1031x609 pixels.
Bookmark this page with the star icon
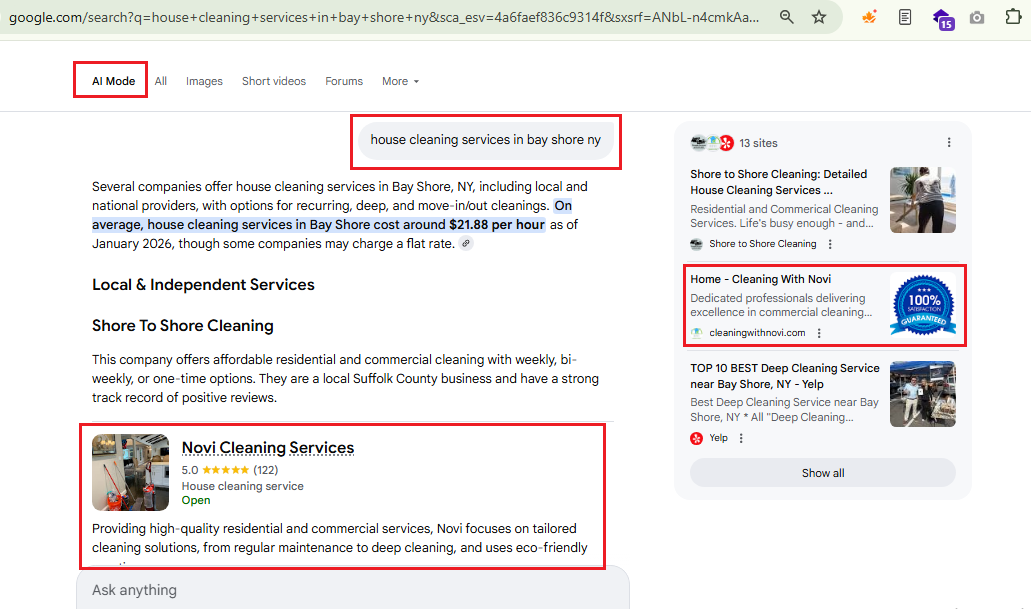pyautogui.click(x=819, y=17)
